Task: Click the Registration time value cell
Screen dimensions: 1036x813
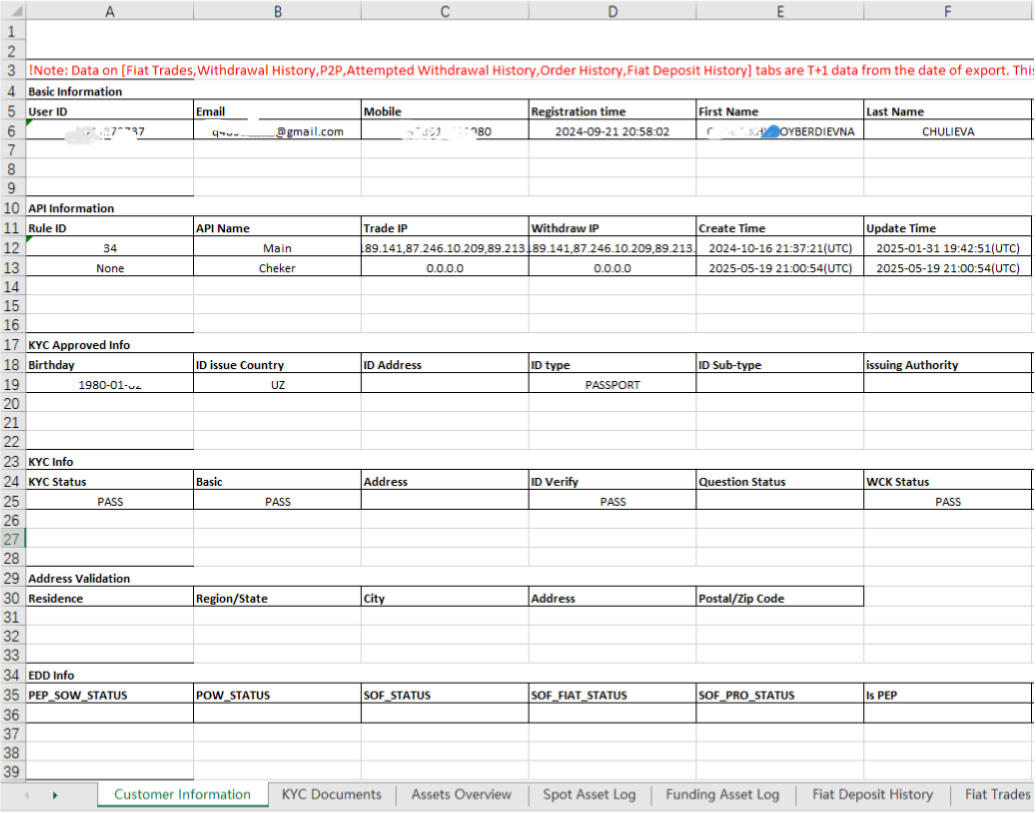Action: [x=612, y=131]
